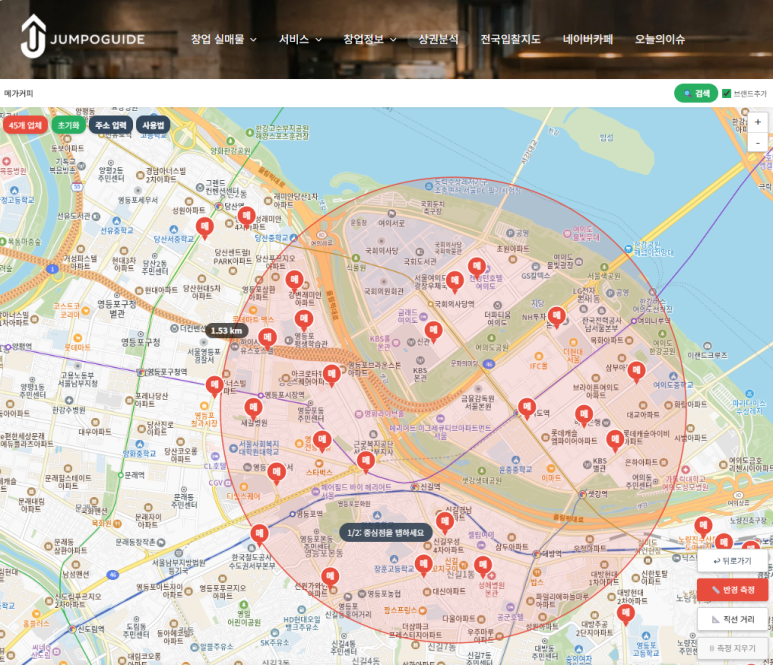Click the IFC몰 map label
Image resolution: width=773 pixels, height=665 pixels.
(539, 366)
